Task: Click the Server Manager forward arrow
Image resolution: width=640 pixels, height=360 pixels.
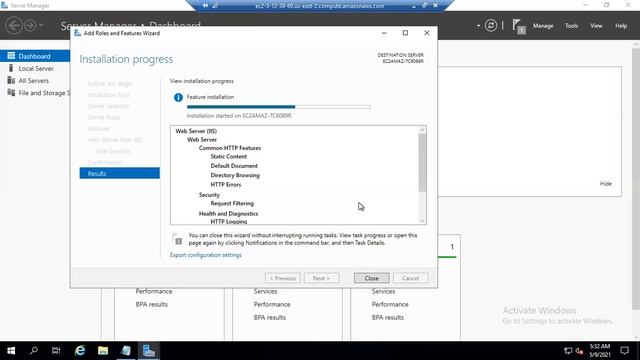Action: tap(30, 25)
